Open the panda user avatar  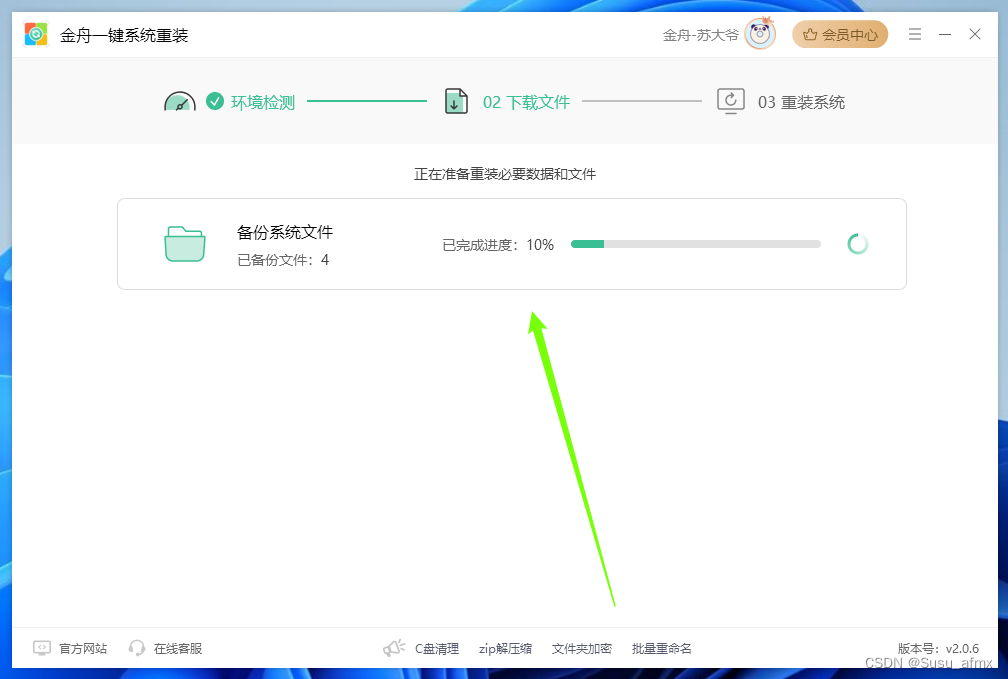pos(760,33)
